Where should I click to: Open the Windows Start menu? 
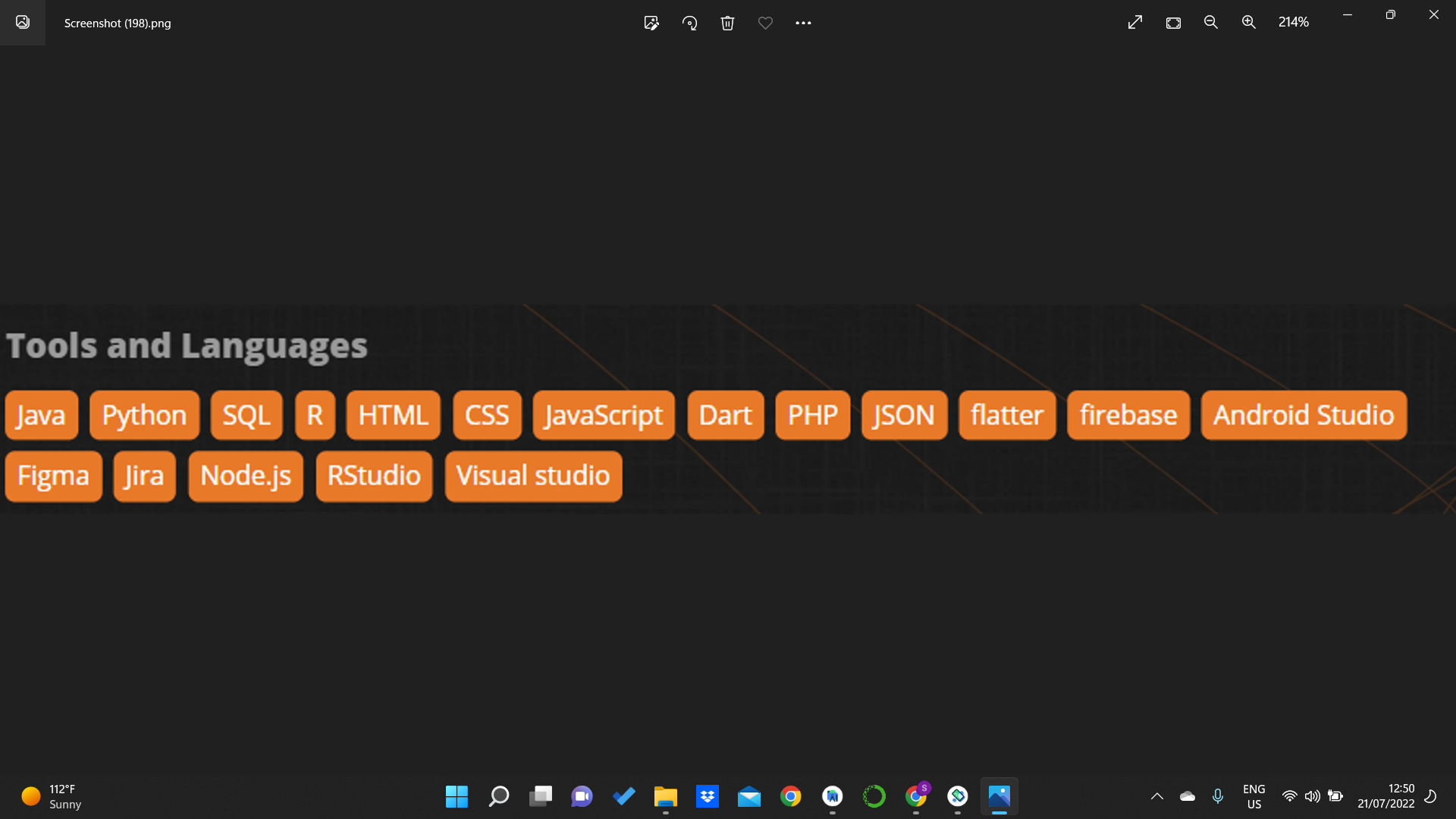pos(457,796)
